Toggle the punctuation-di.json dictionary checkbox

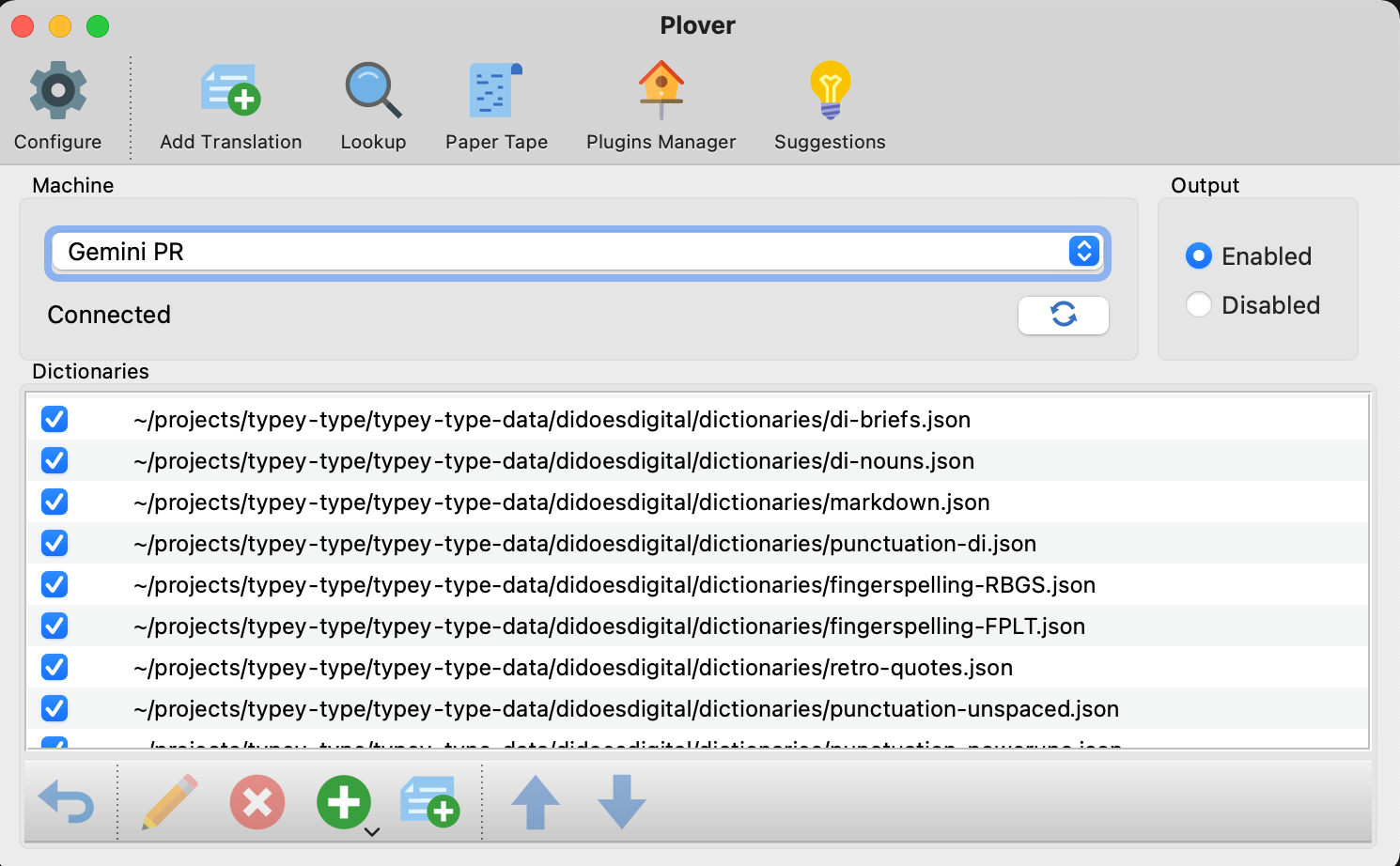(x=54, y=543)
